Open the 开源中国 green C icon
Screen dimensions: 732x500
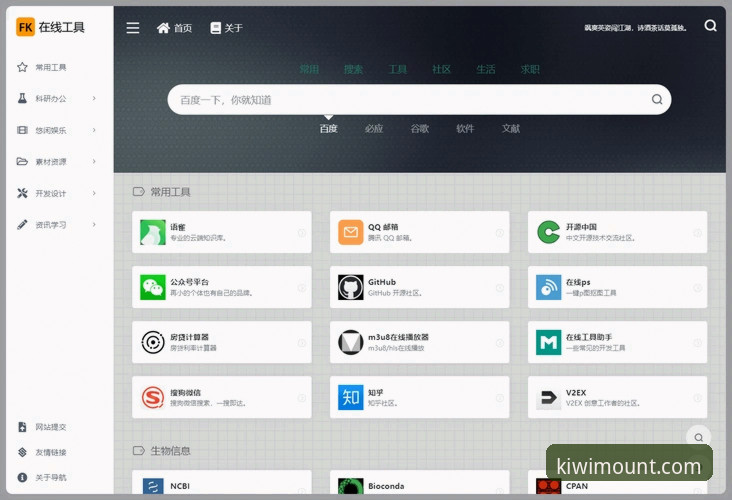pos(549,232)
